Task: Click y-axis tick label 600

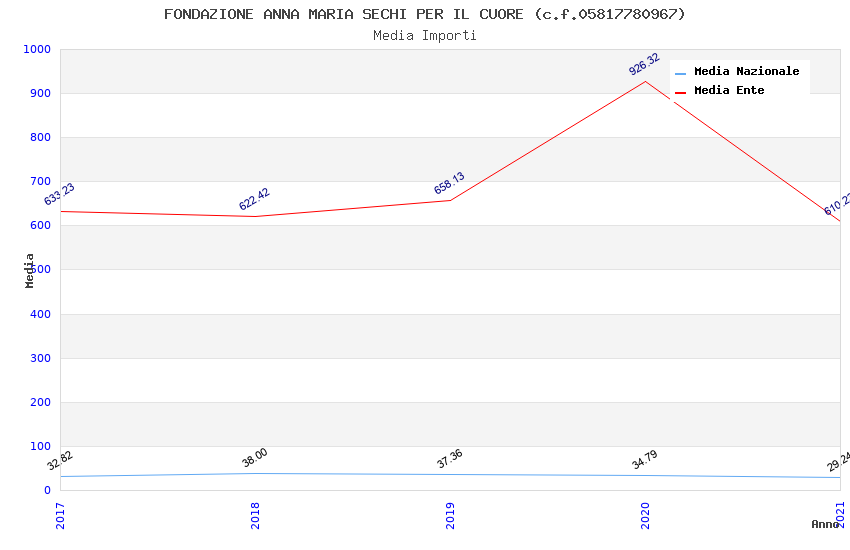Action: tap(41, 225)
